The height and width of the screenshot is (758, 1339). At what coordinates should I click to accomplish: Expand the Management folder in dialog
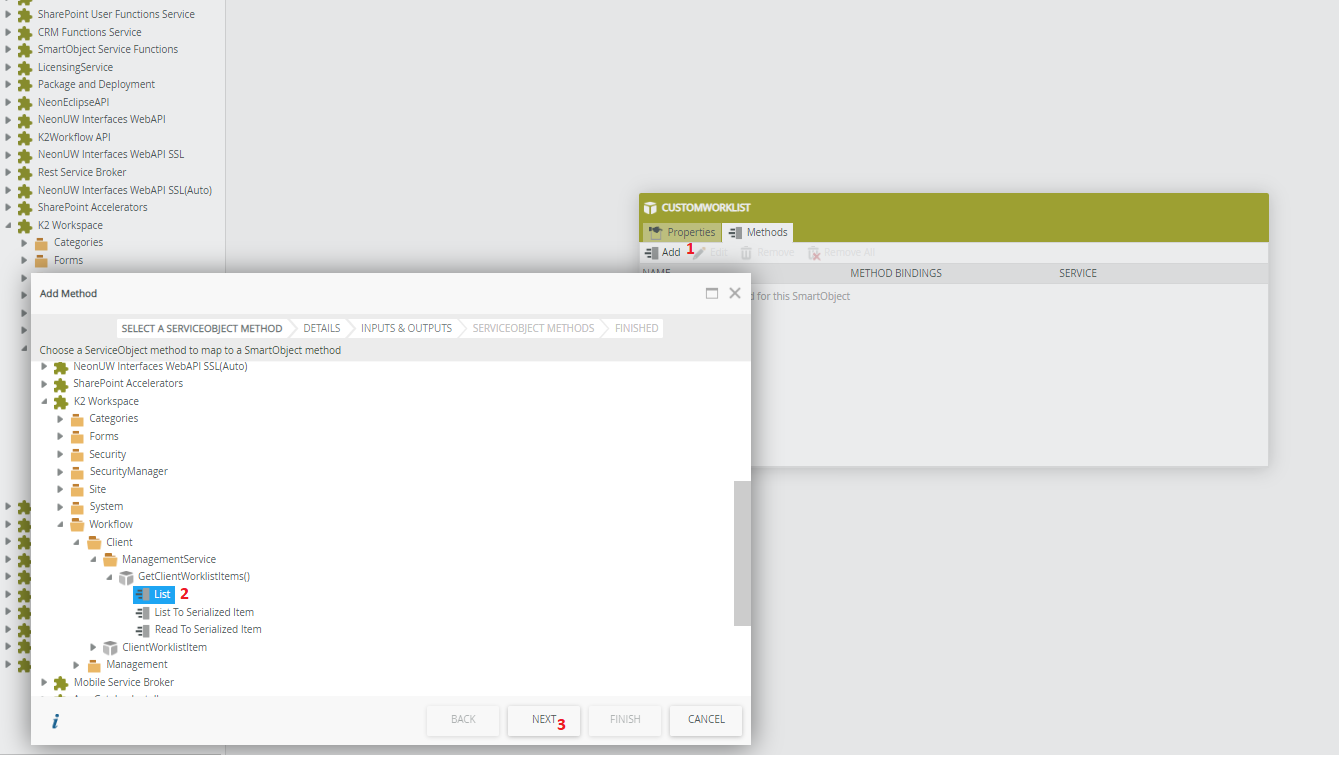click(x=77, y=665)
